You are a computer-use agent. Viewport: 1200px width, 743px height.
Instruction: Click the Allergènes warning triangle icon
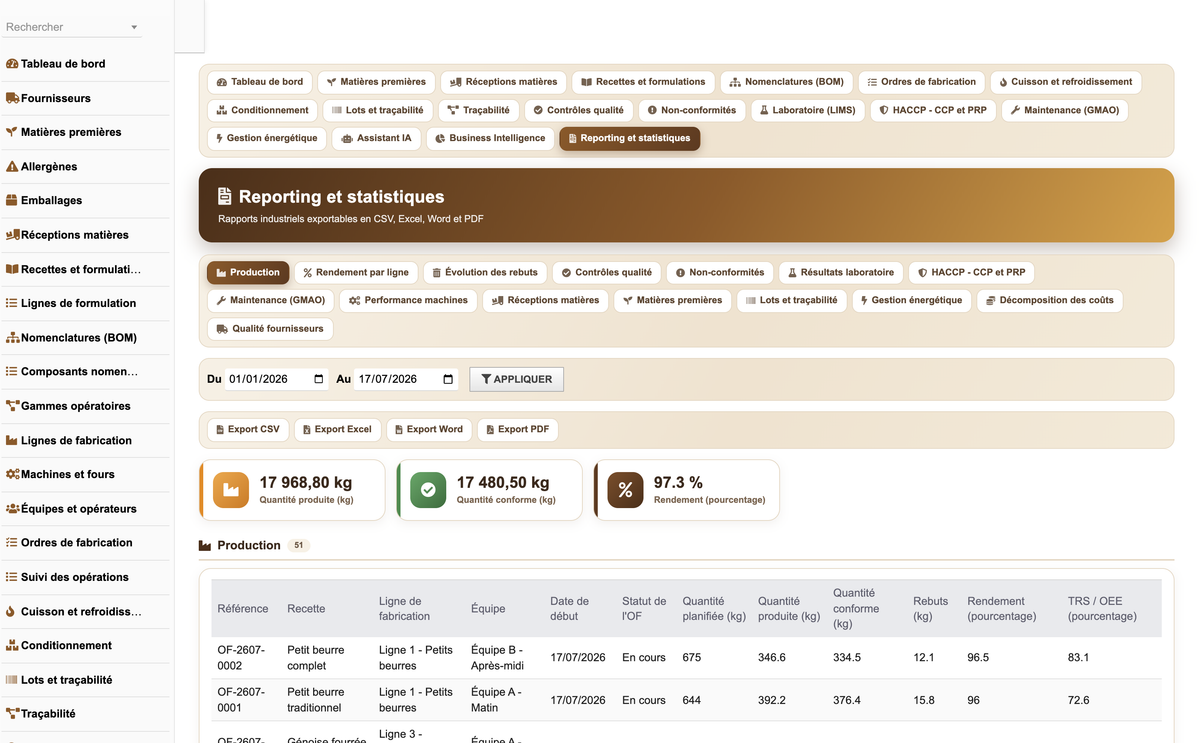tap(12, 166)
